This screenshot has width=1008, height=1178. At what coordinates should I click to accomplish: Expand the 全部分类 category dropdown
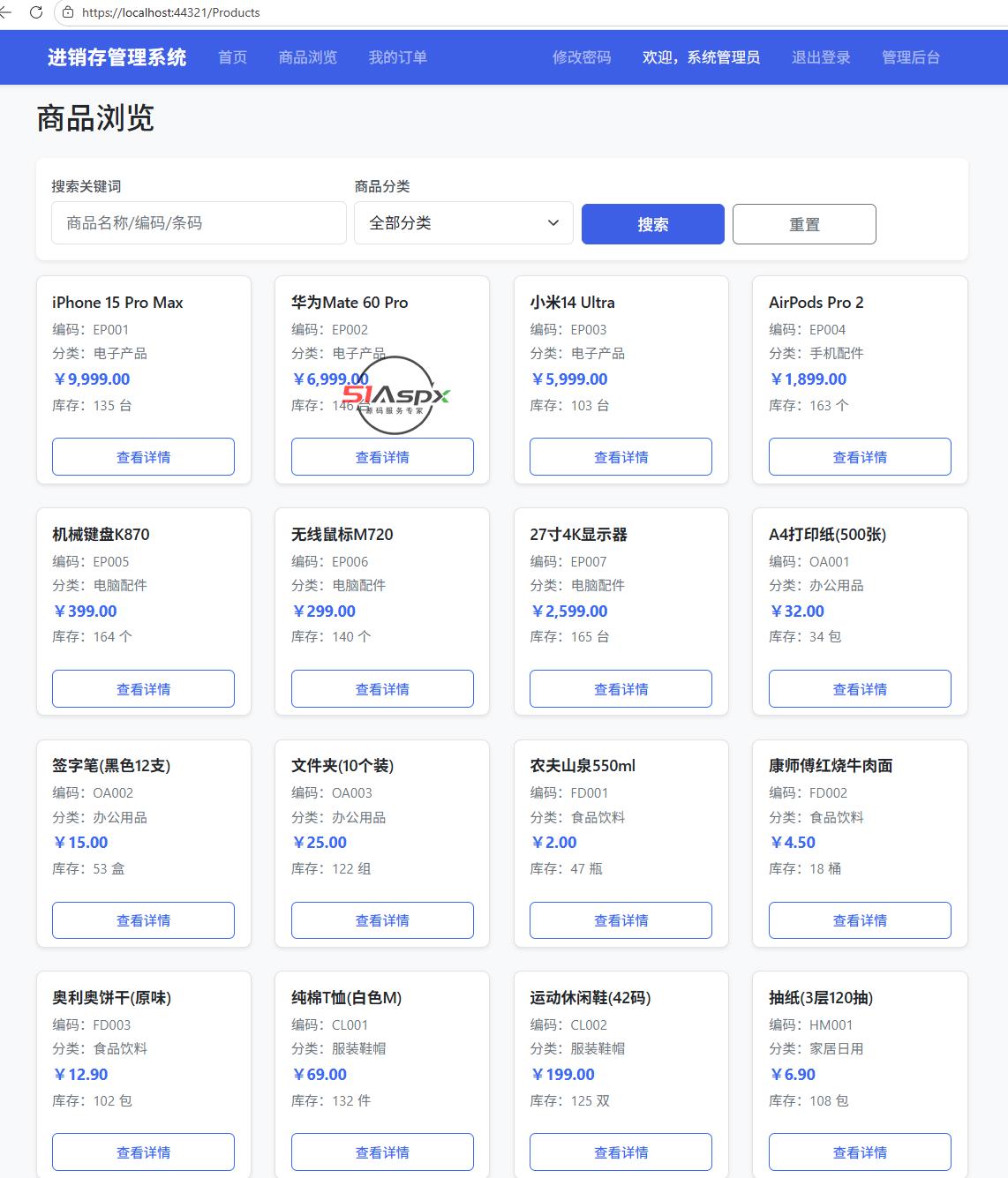[463, 223]
